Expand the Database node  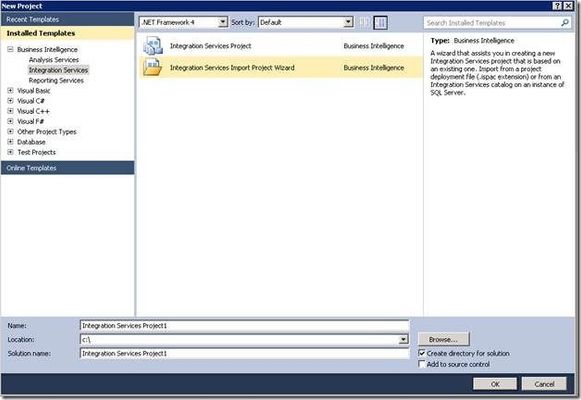tap(10, 142)
